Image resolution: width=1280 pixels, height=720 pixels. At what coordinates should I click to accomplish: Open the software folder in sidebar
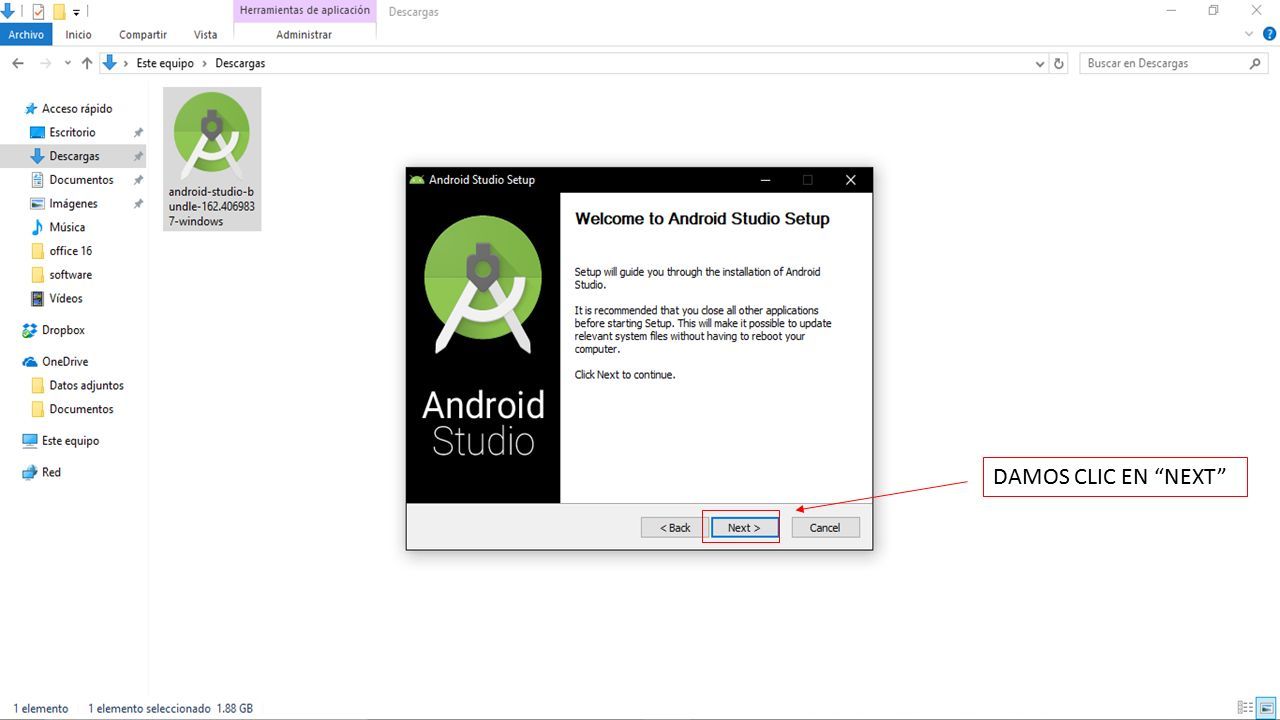coord(70,275)
